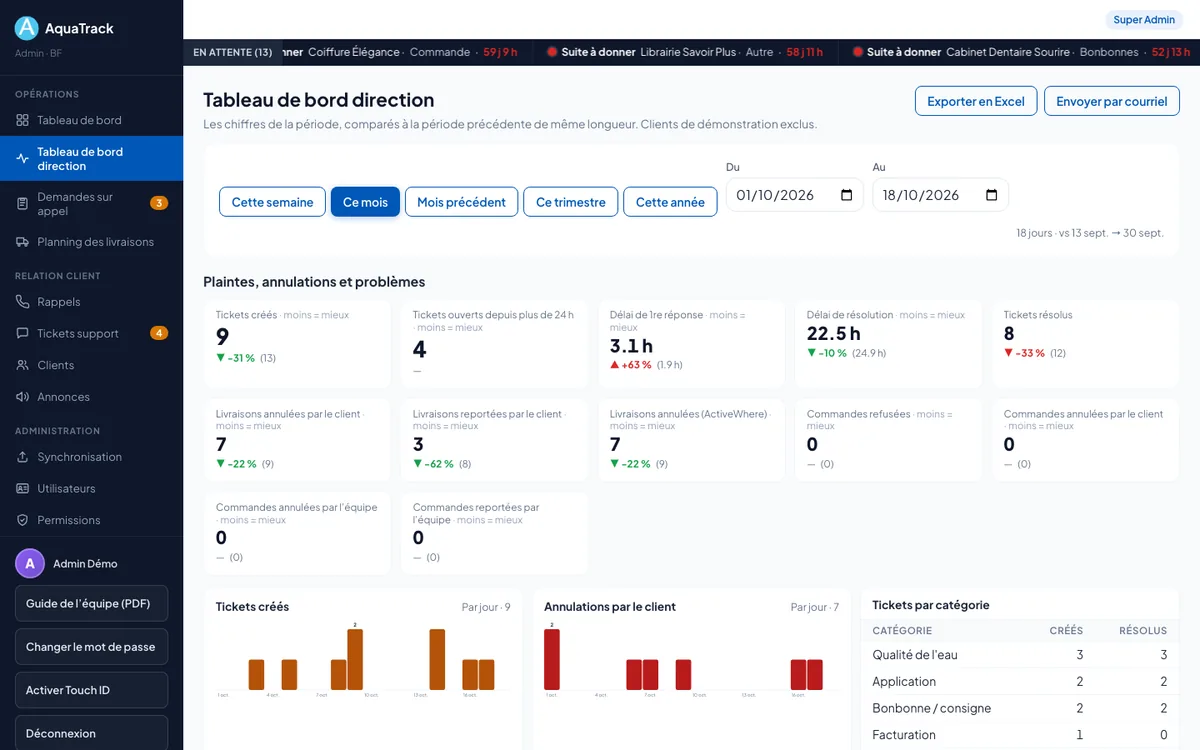Select the Cette année period
The image size is (1200, 750).
pyautogui.click(x=670, y=202)
